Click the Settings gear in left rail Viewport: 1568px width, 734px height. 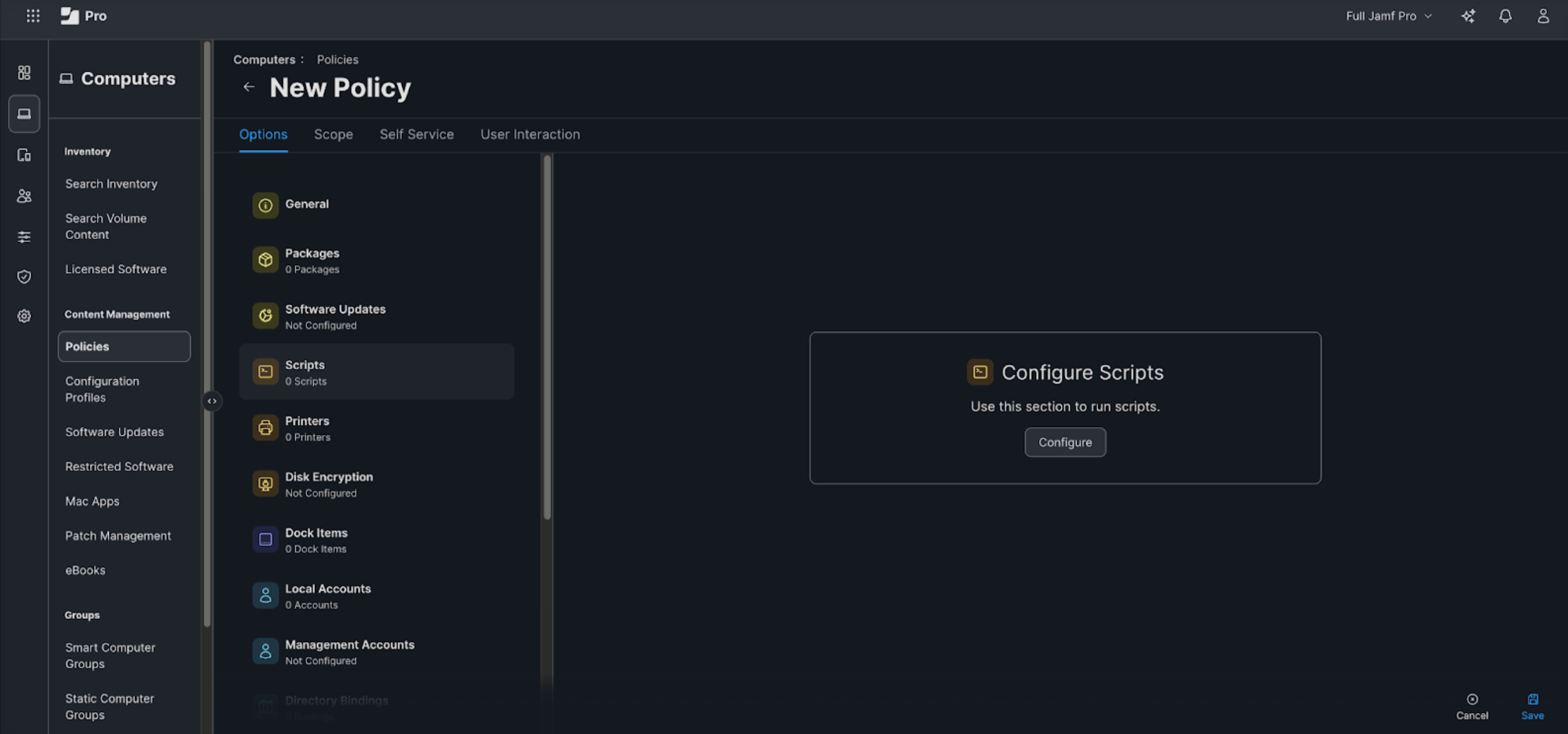(x=24, y=316)
